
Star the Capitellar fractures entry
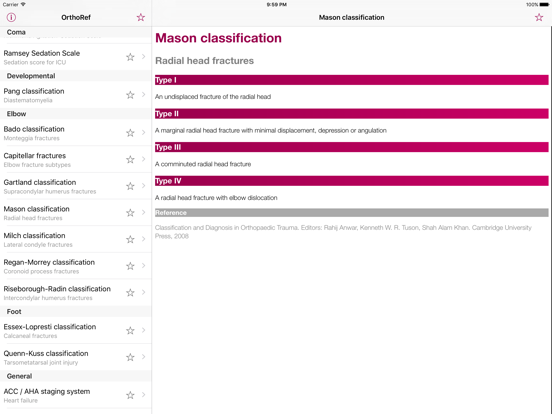130,159
